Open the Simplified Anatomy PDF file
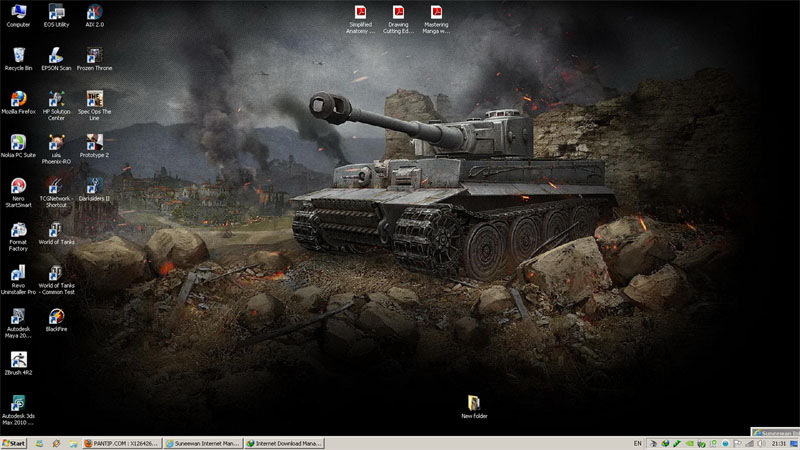Screen dimensions: 800x450 pyautogui.click(x=361, y=19)
